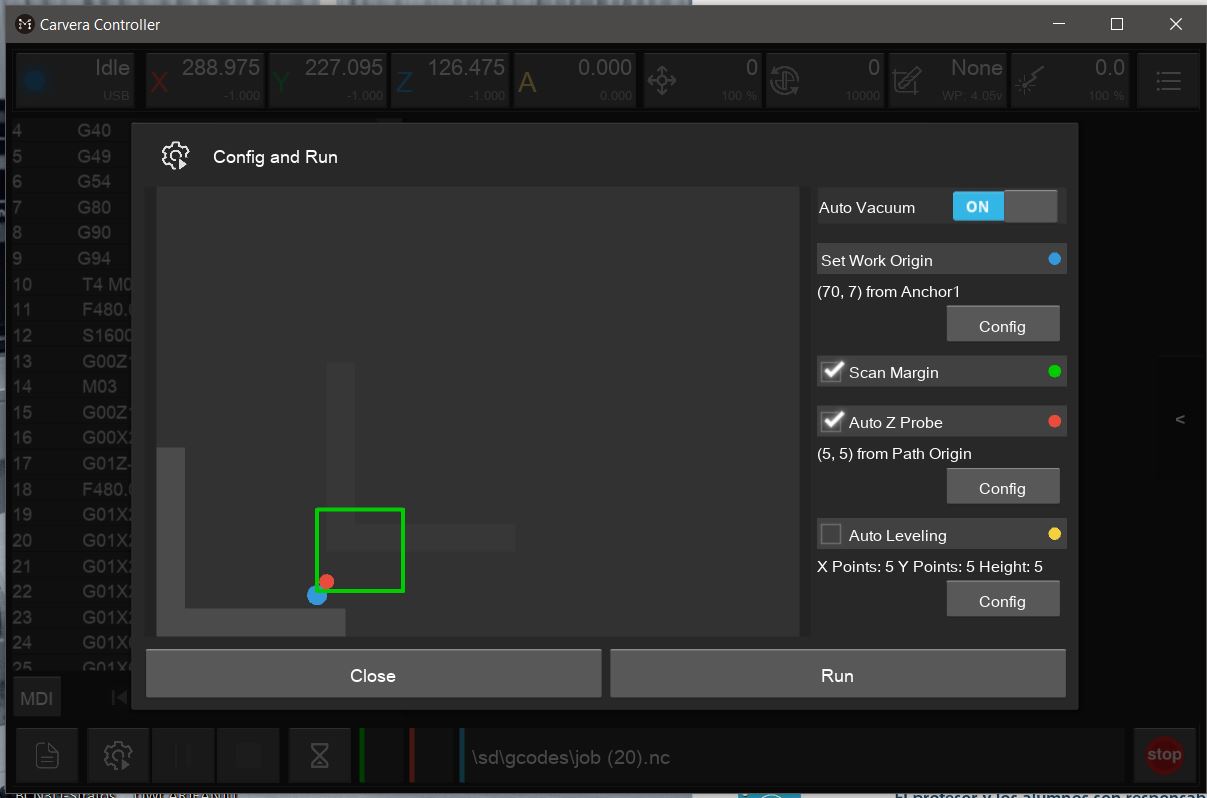Click 'X Points: 5 Y Points: 5 Height: 5' text

click(x=930, y=566)
